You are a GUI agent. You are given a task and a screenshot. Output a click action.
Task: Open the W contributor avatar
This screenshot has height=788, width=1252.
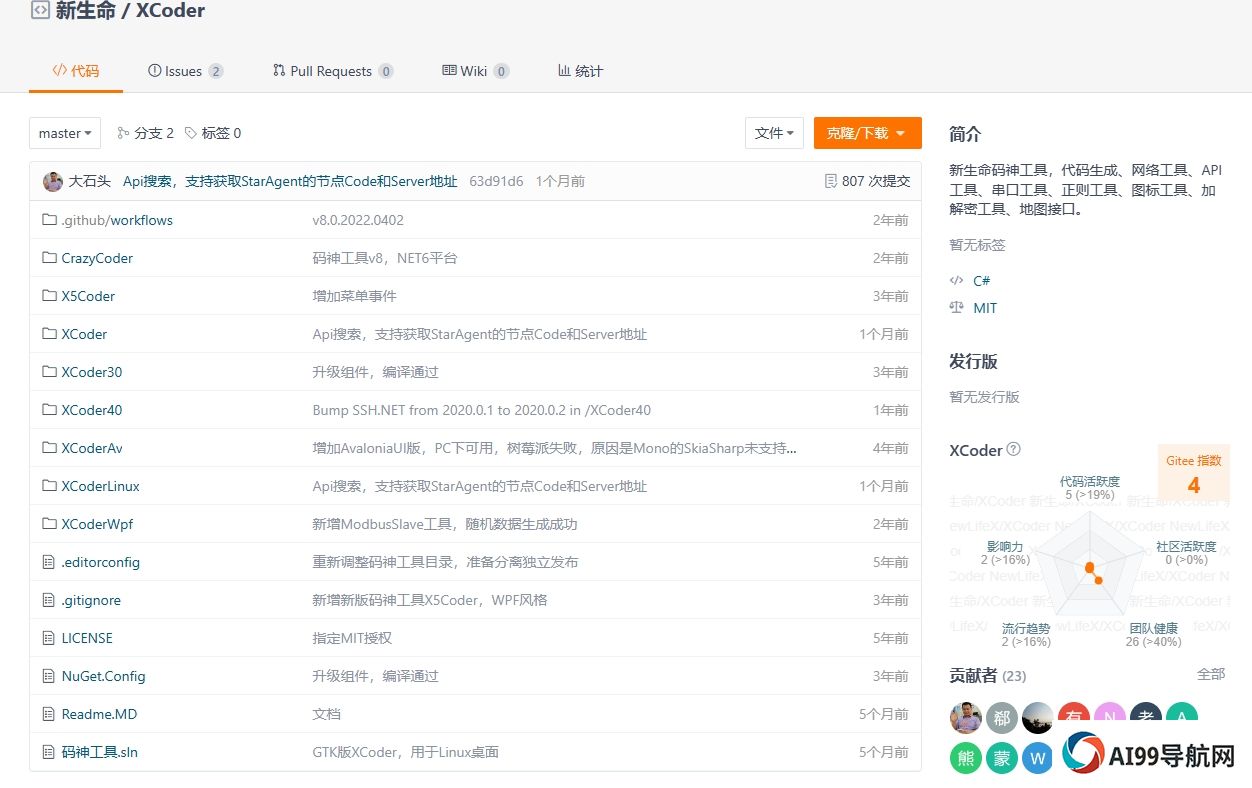1037,757
